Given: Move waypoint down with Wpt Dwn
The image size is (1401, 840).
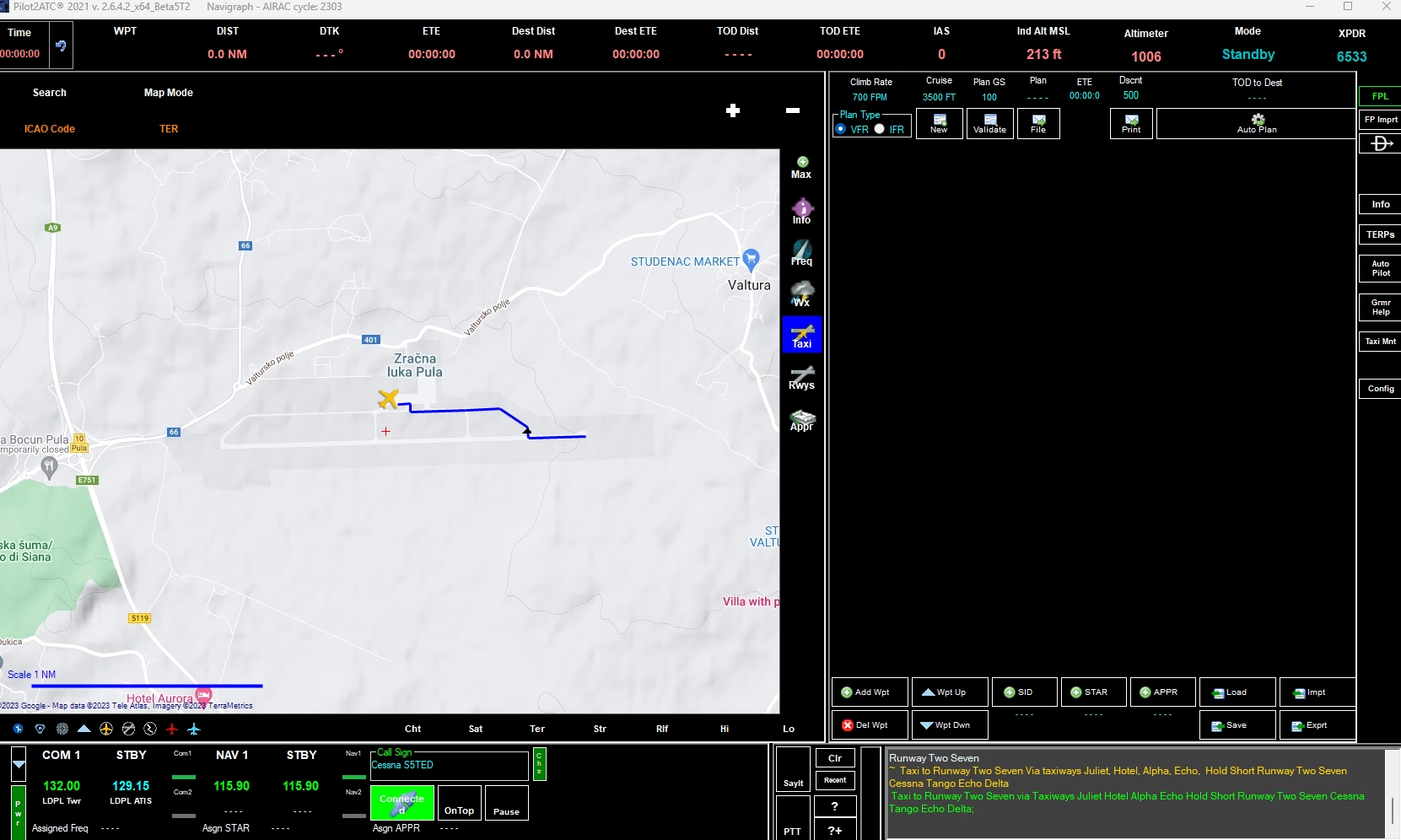Looking at the screenshot, I should click(951, 725).
